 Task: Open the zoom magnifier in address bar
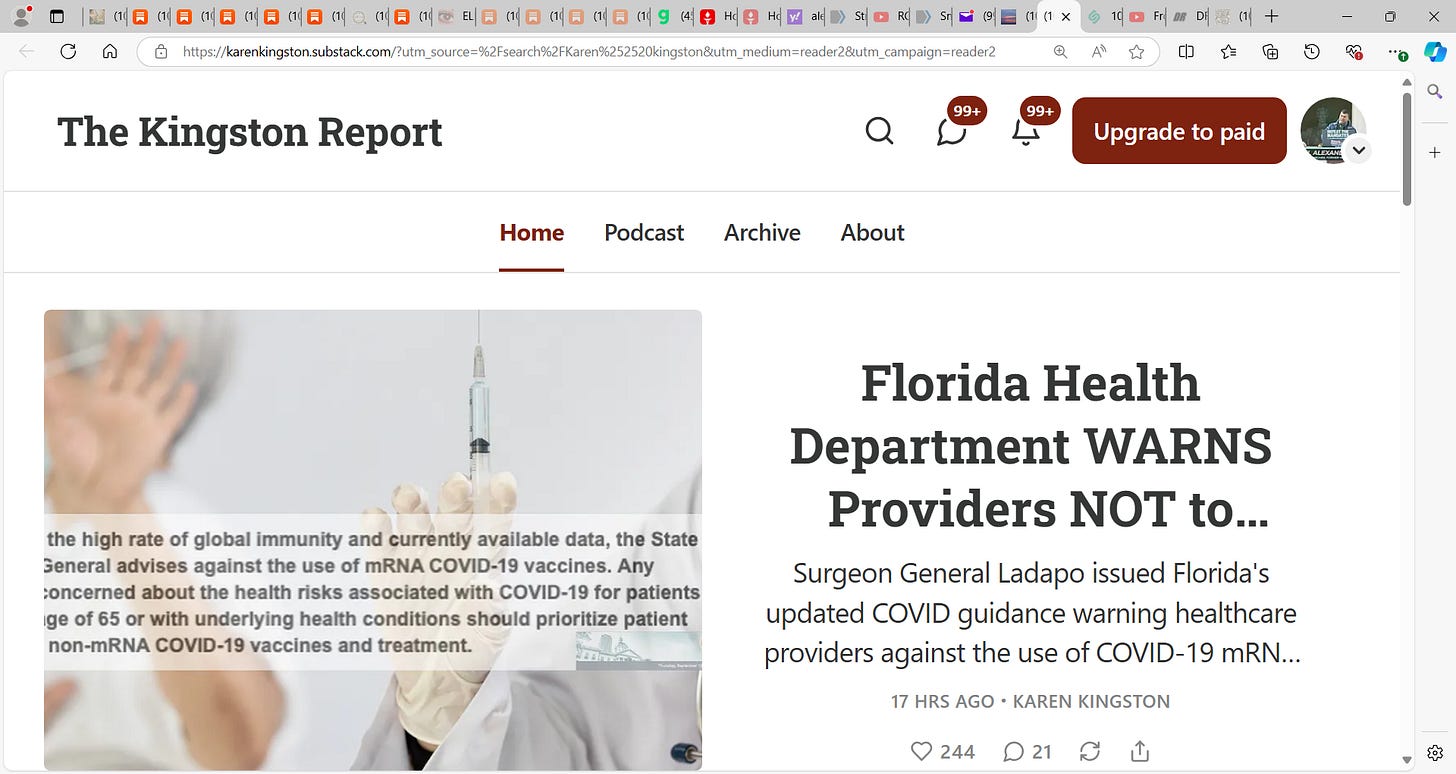coord(1060,51)
